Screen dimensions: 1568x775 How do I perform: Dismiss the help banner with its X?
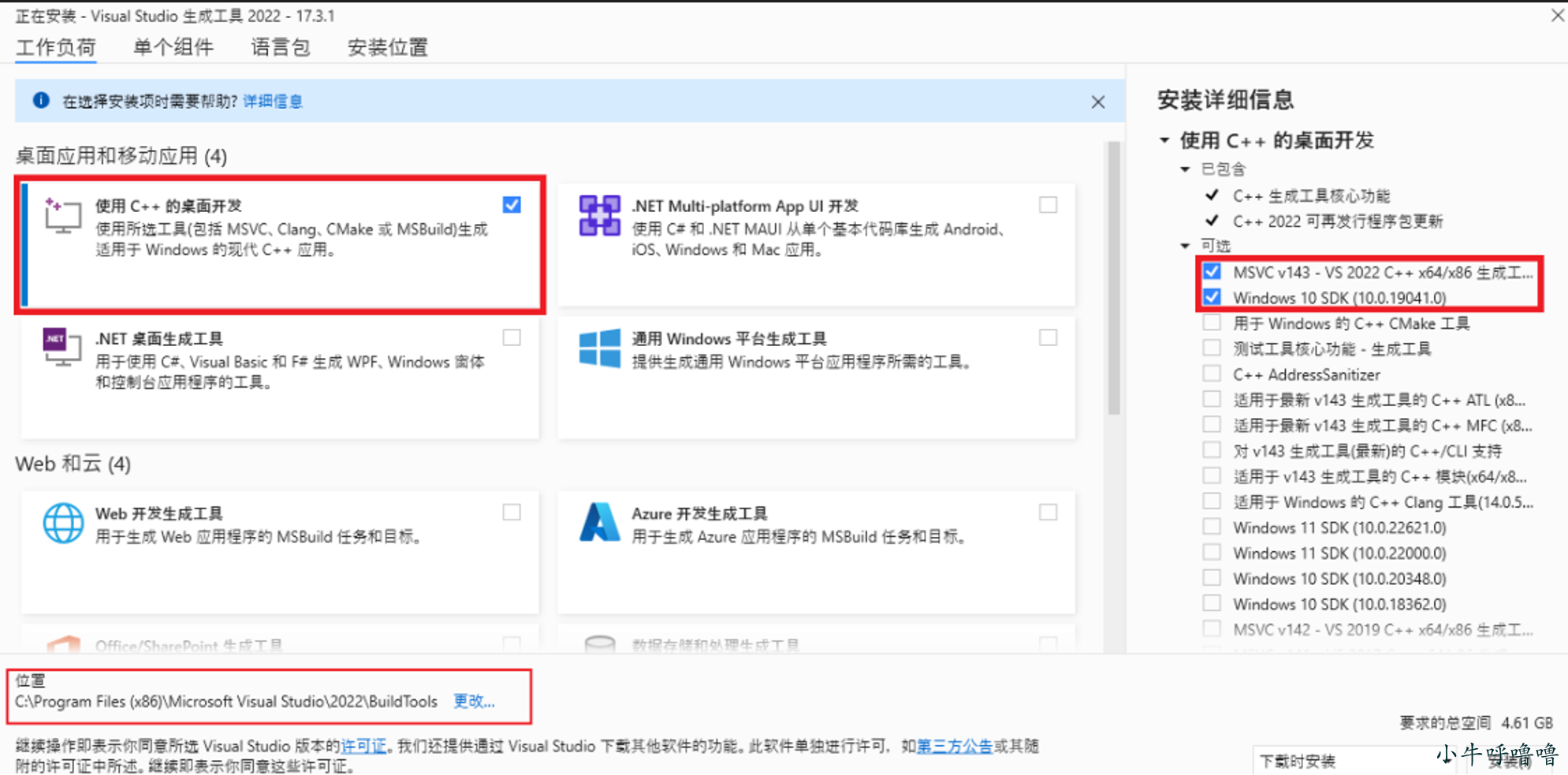pyautogui.click(x=1098, y=102)
